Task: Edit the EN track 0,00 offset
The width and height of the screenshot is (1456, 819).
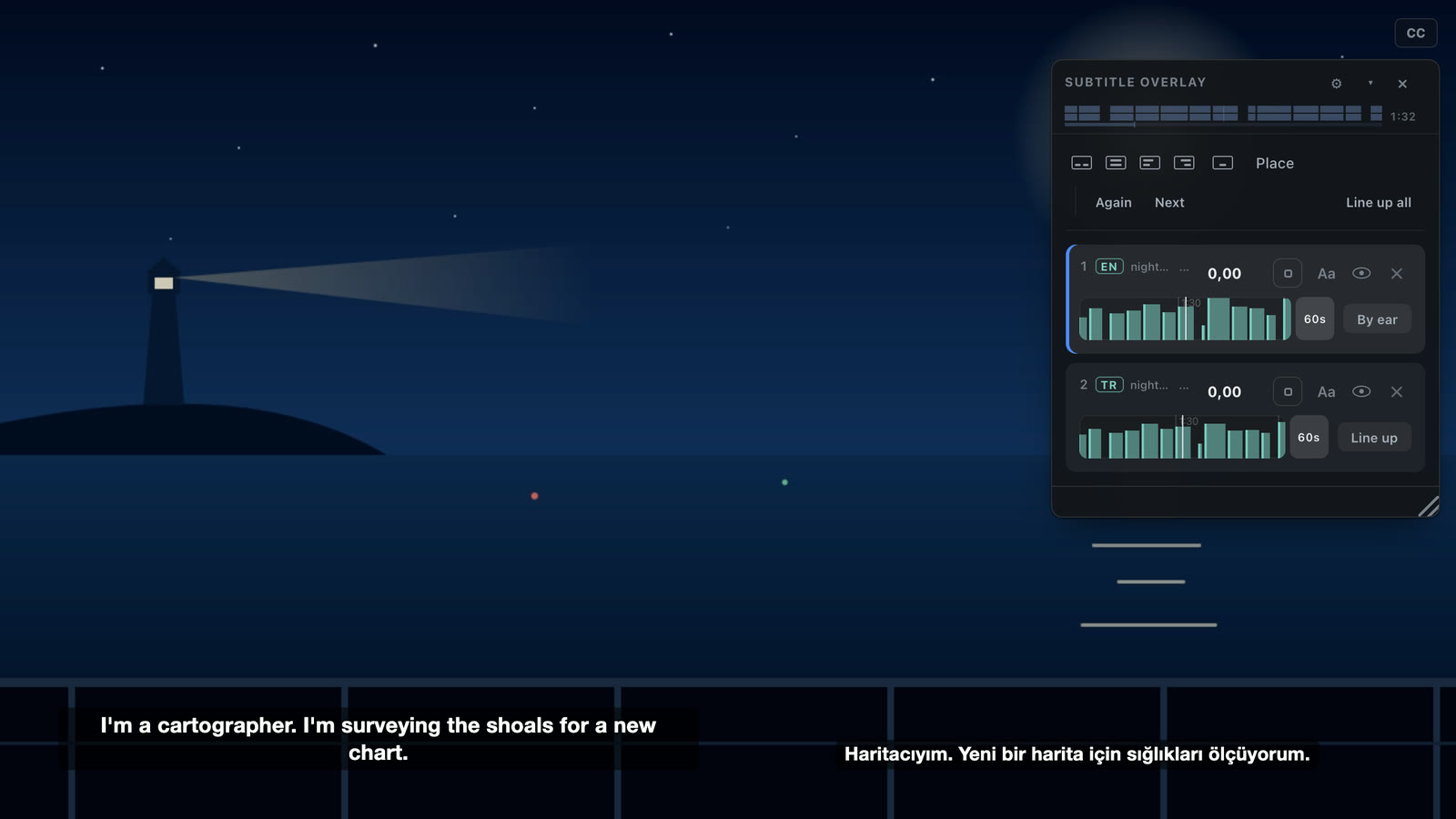Action: coord(1224,274)
